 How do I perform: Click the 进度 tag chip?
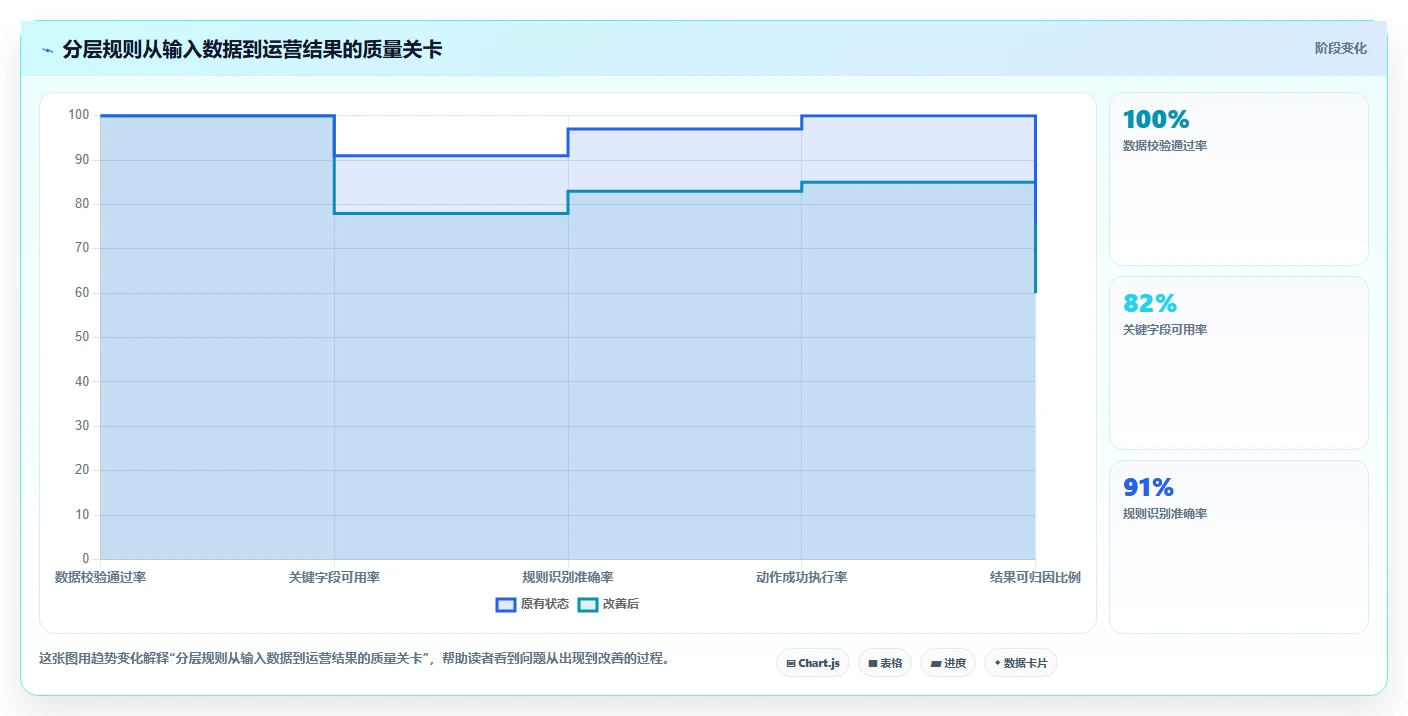point(947,663)
